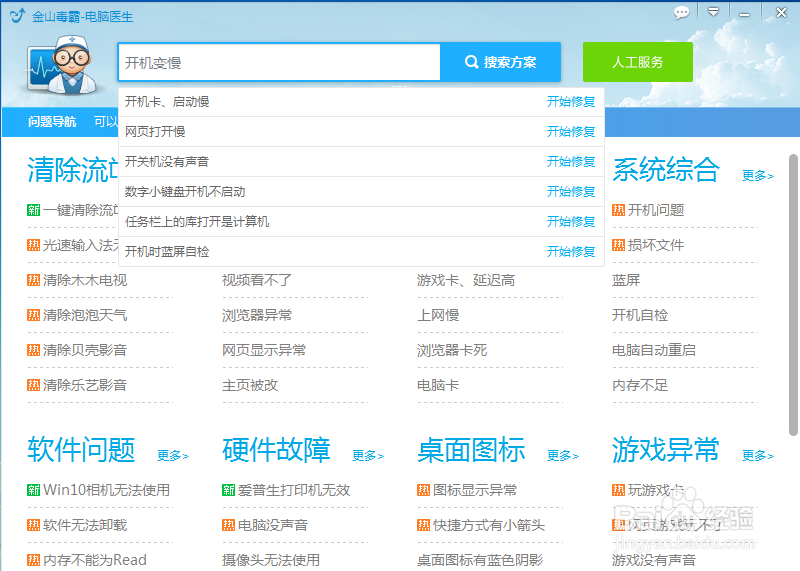Viewport: 800px width, 571px height.
Task: Select suggestion 开机卡、启动慢
Action: coord(167,102)
